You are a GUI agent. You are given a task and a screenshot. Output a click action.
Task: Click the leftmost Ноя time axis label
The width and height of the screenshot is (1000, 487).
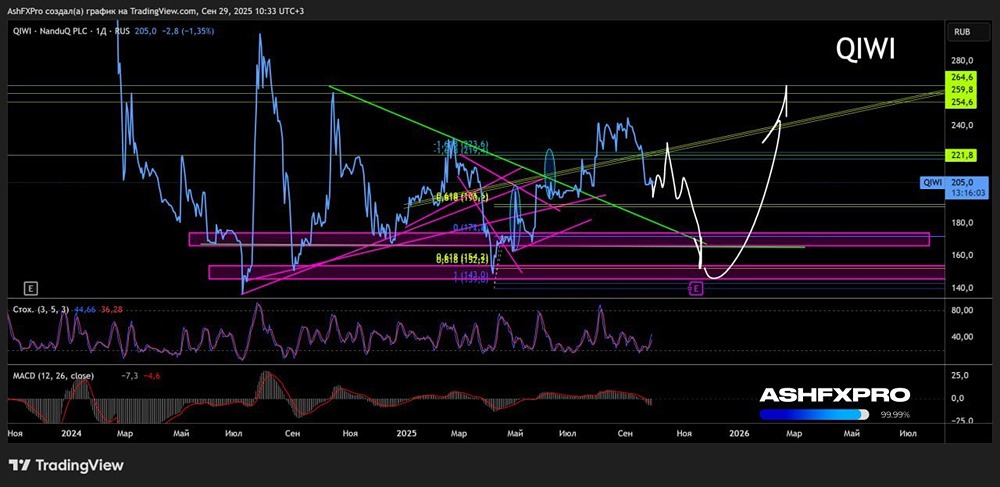[15, 433]
